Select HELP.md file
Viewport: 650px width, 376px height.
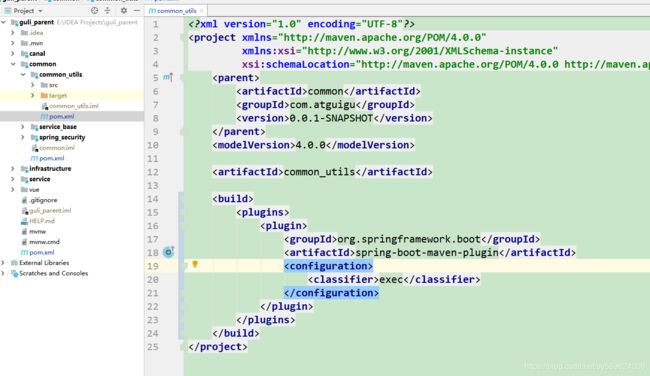41,221
